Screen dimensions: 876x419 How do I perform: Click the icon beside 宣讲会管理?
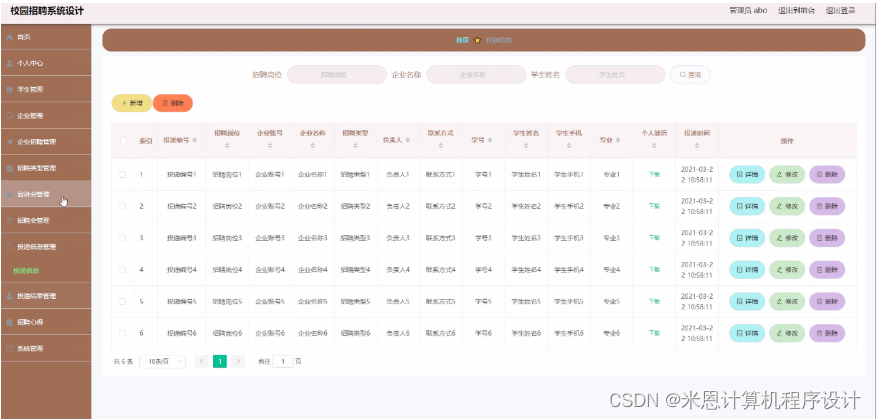(x=9, y=194)
